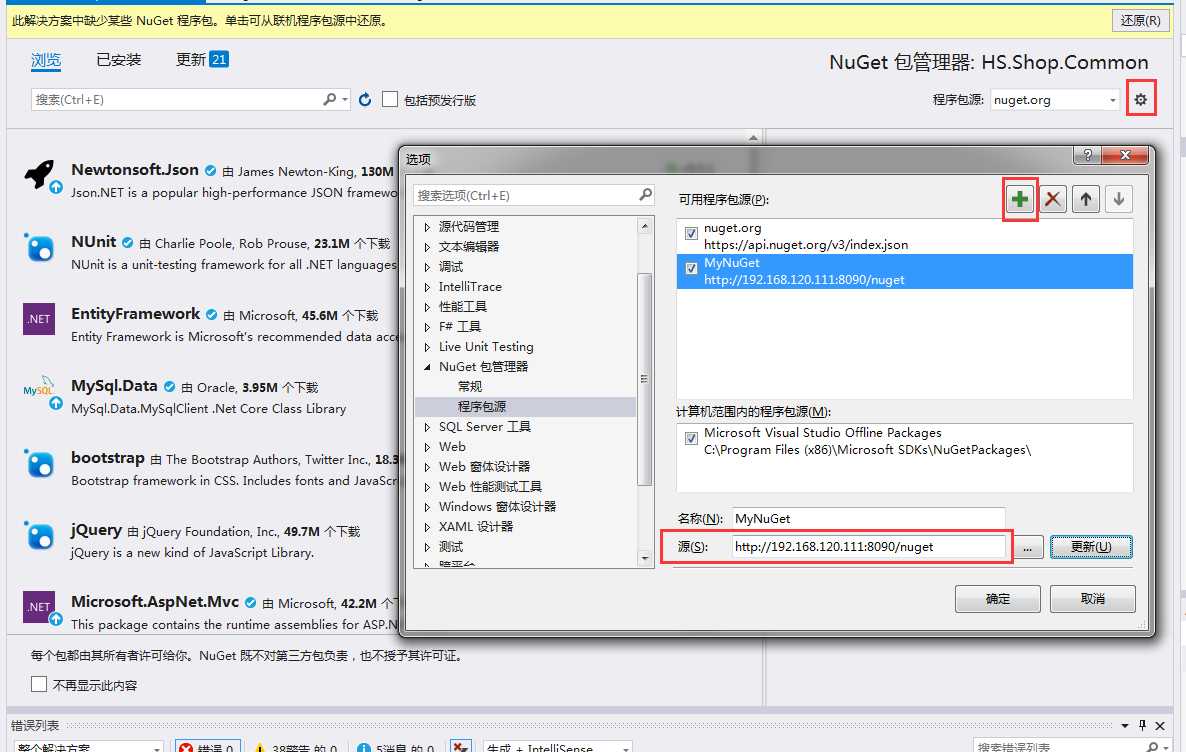Move package source down with arrow

pyautogui.click(x=1119, y=199)
